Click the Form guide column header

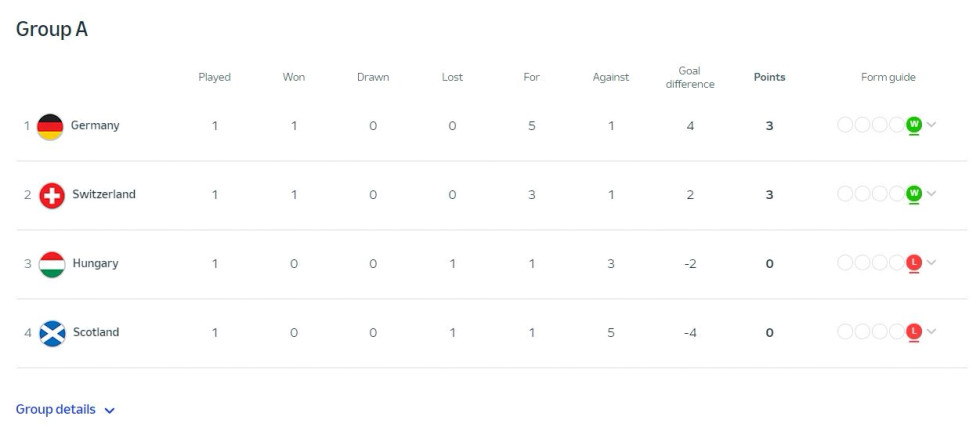tap(888, 77)
